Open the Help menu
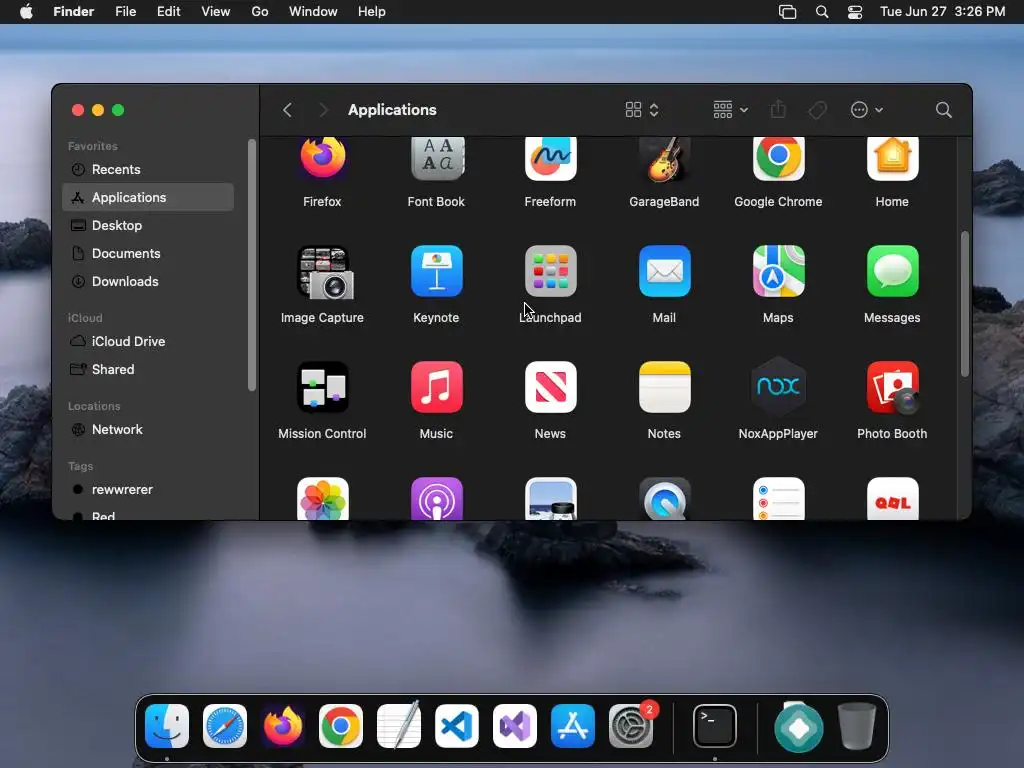The width and height of the screenshot is (1024, 768). coord(372,12)
